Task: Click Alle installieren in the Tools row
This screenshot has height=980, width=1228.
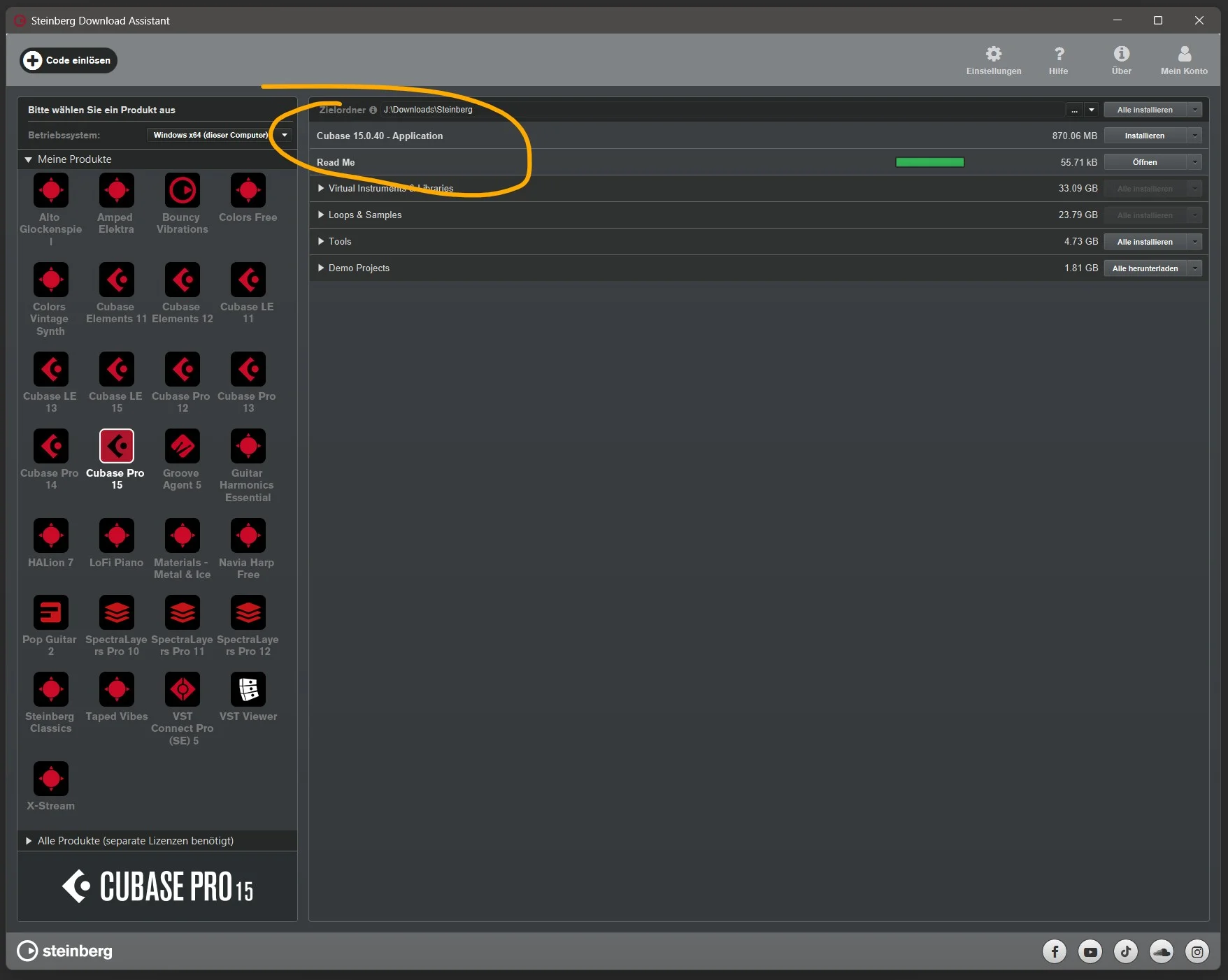Action: pyautogui.click(x=1145, y=242)
